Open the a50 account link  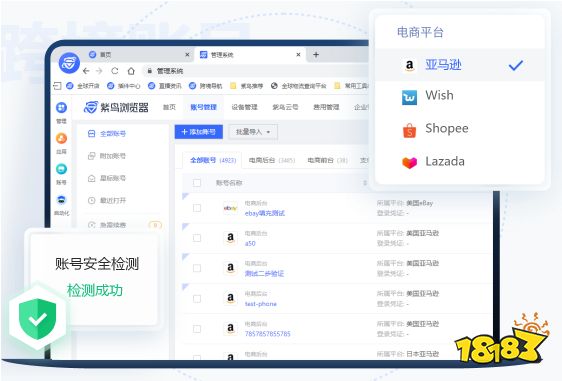[x=250, y=243]
